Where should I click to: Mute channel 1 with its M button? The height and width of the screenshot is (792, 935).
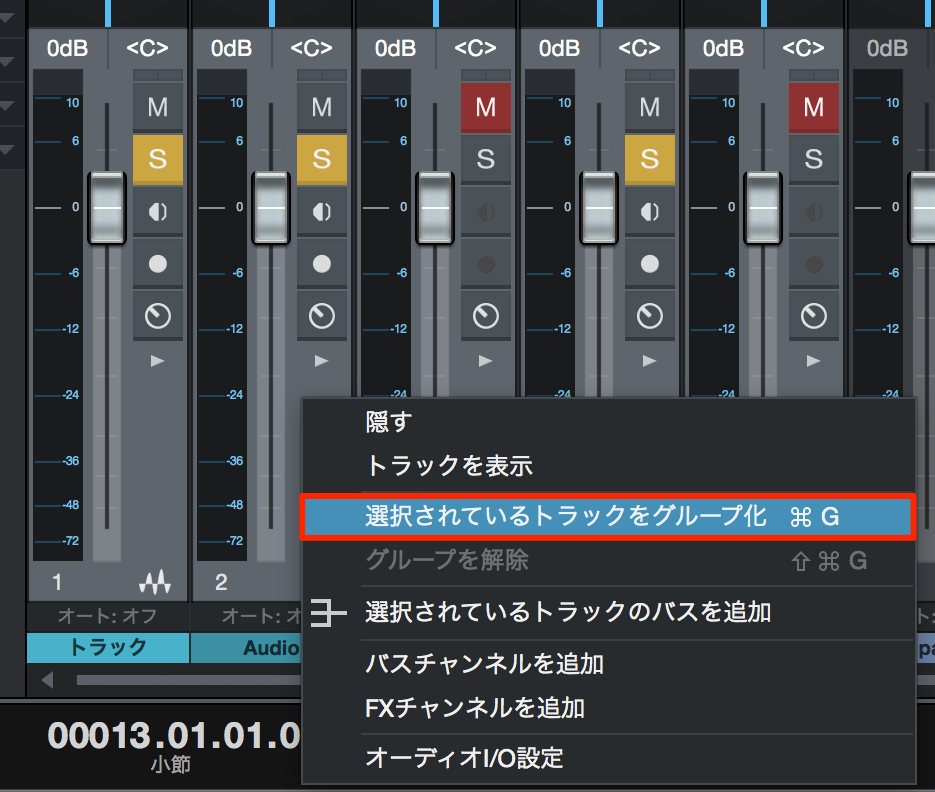(x=157, y=107)
